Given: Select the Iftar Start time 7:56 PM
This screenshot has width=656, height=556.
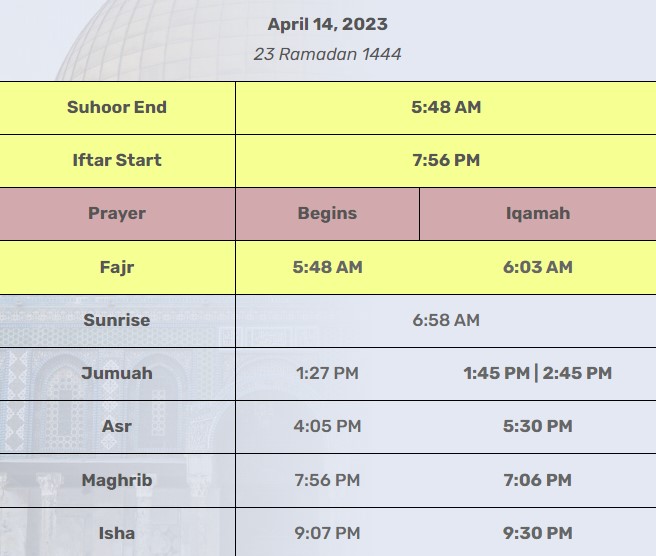Looking at the screenshot, I should click(446, 160).
